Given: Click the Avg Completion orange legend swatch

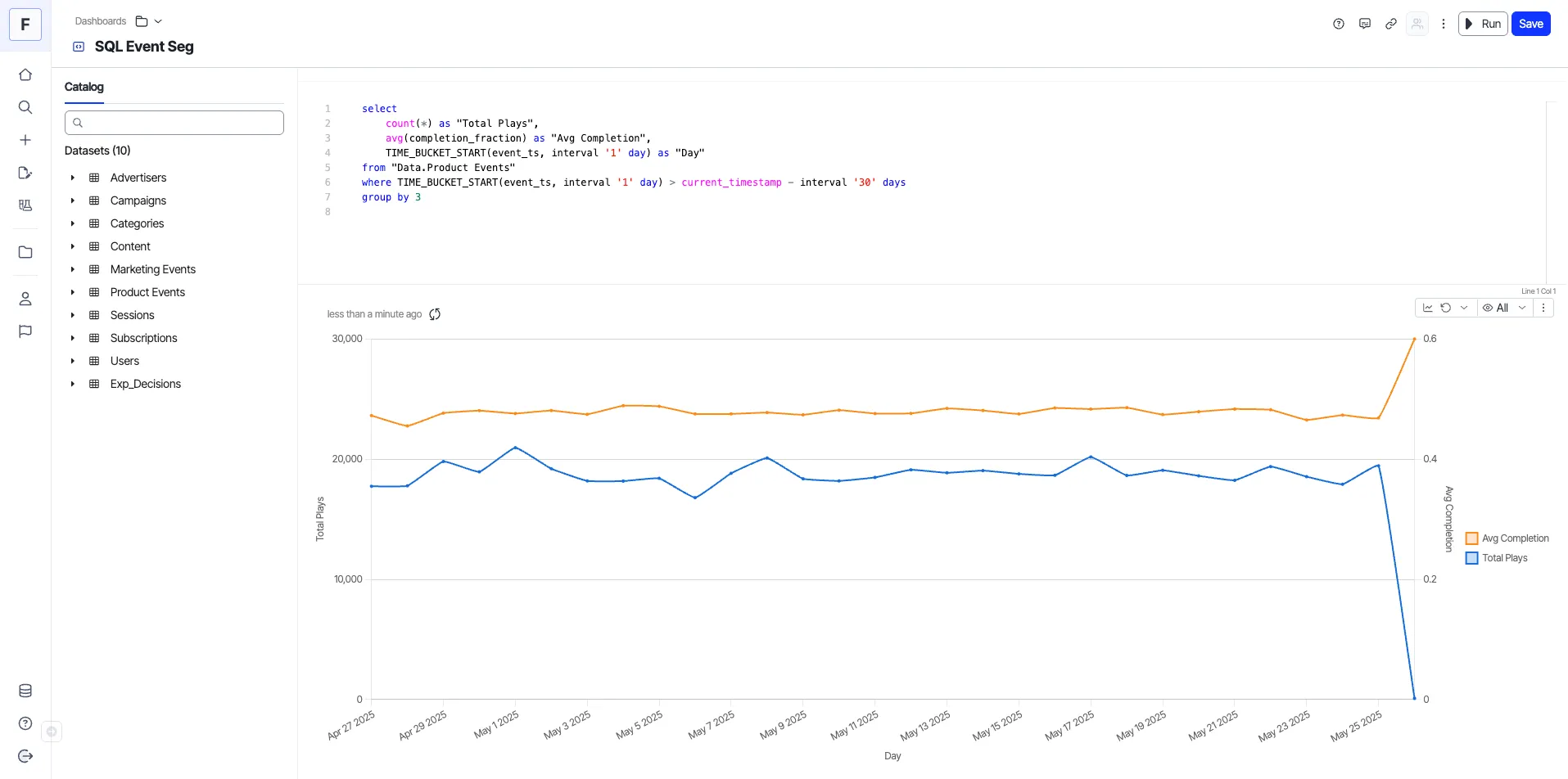Looking at the screenshot, I should [1471, 538].
